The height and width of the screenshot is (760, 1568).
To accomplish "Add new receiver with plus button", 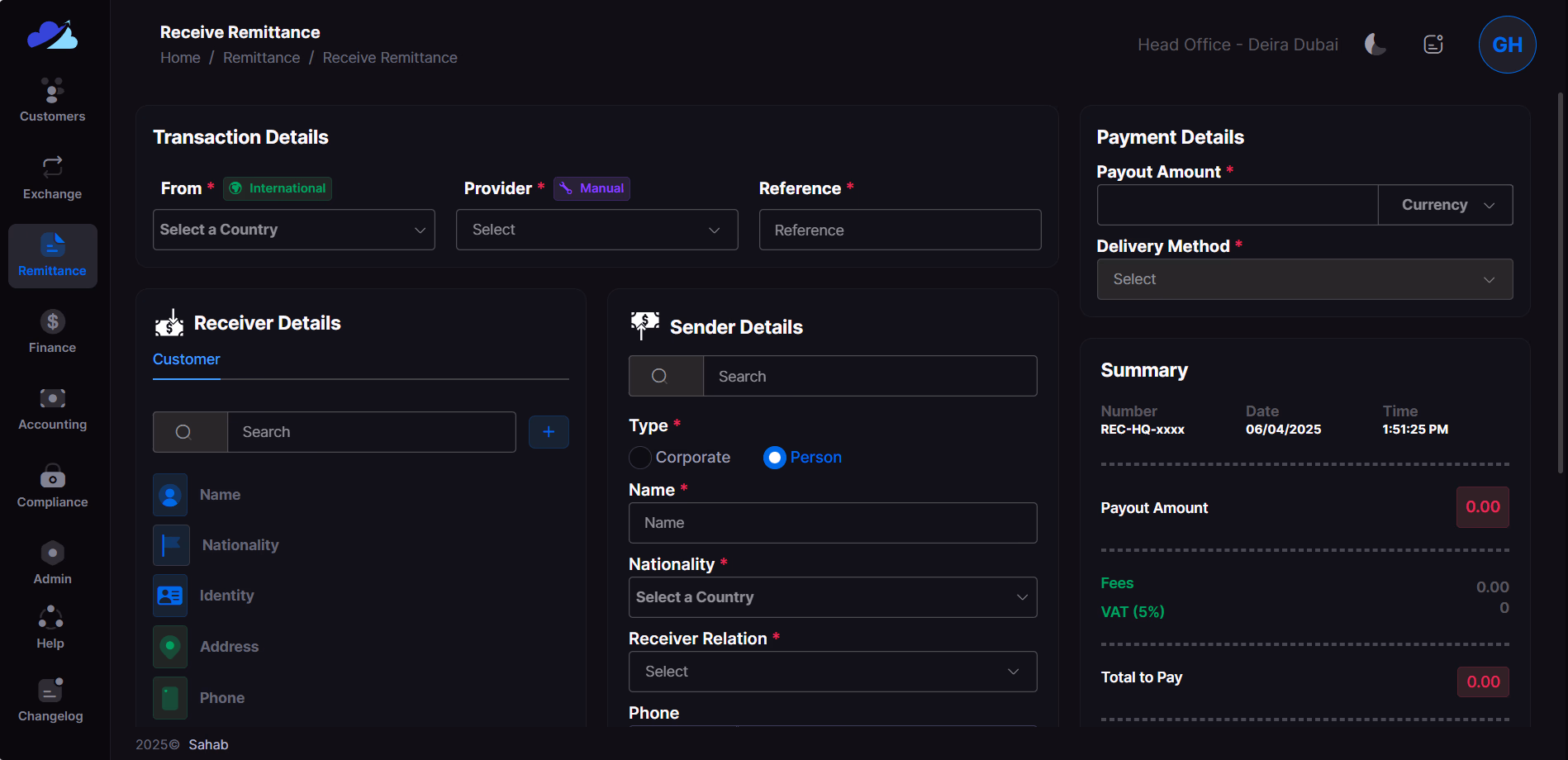I will coord(549,432).
